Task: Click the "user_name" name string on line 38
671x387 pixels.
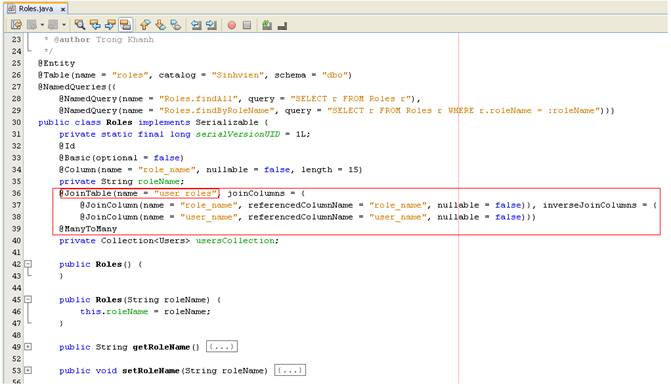Action: 209,217
